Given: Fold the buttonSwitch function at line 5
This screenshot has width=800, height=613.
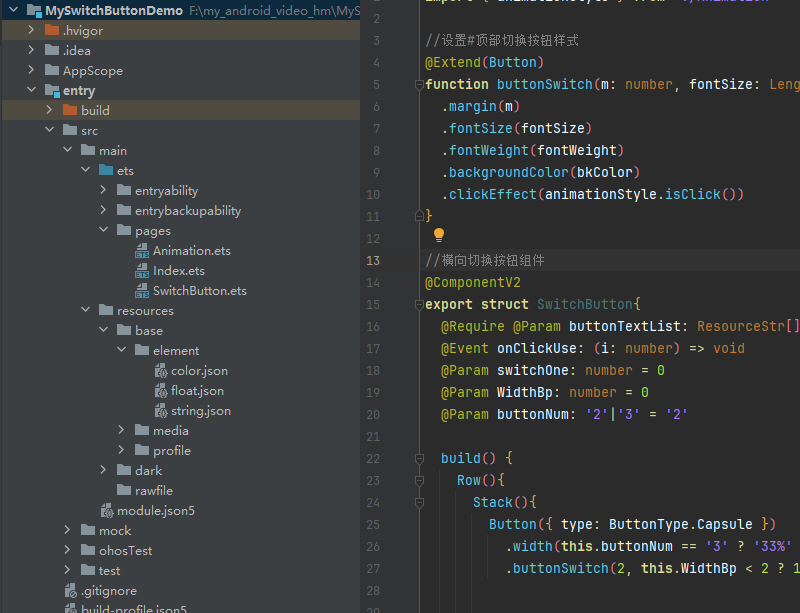Looking at the screenshot, I should [x=419, y=85].
